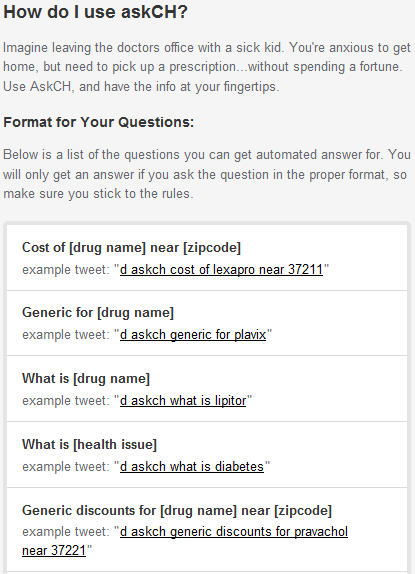
Task: Click the 'Generic for [drug name]' row title
Action: point(98,313)
